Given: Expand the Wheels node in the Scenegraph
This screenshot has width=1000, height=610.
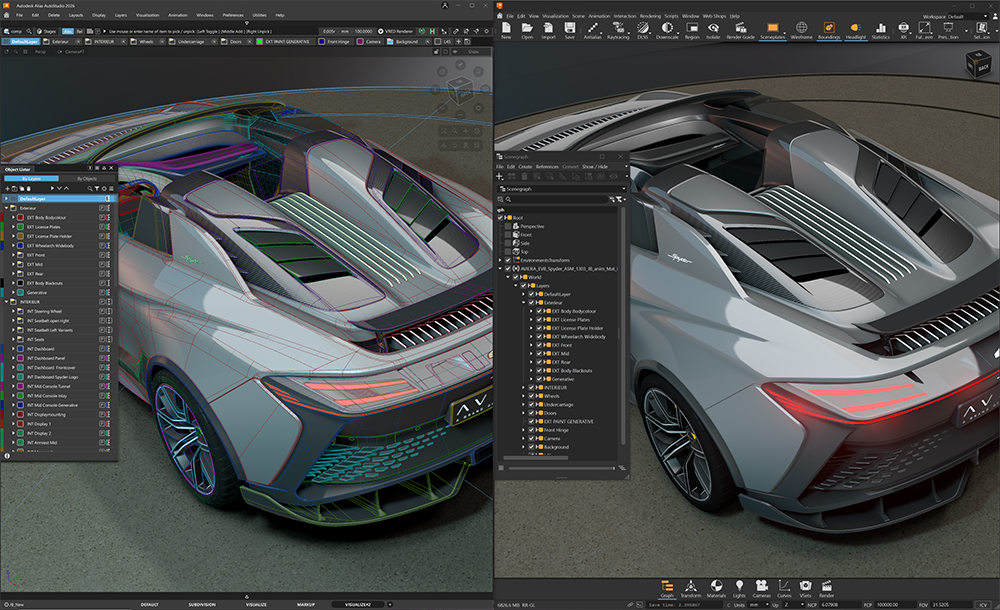Looking at the screenshot, I should click(x=525, y=396).
